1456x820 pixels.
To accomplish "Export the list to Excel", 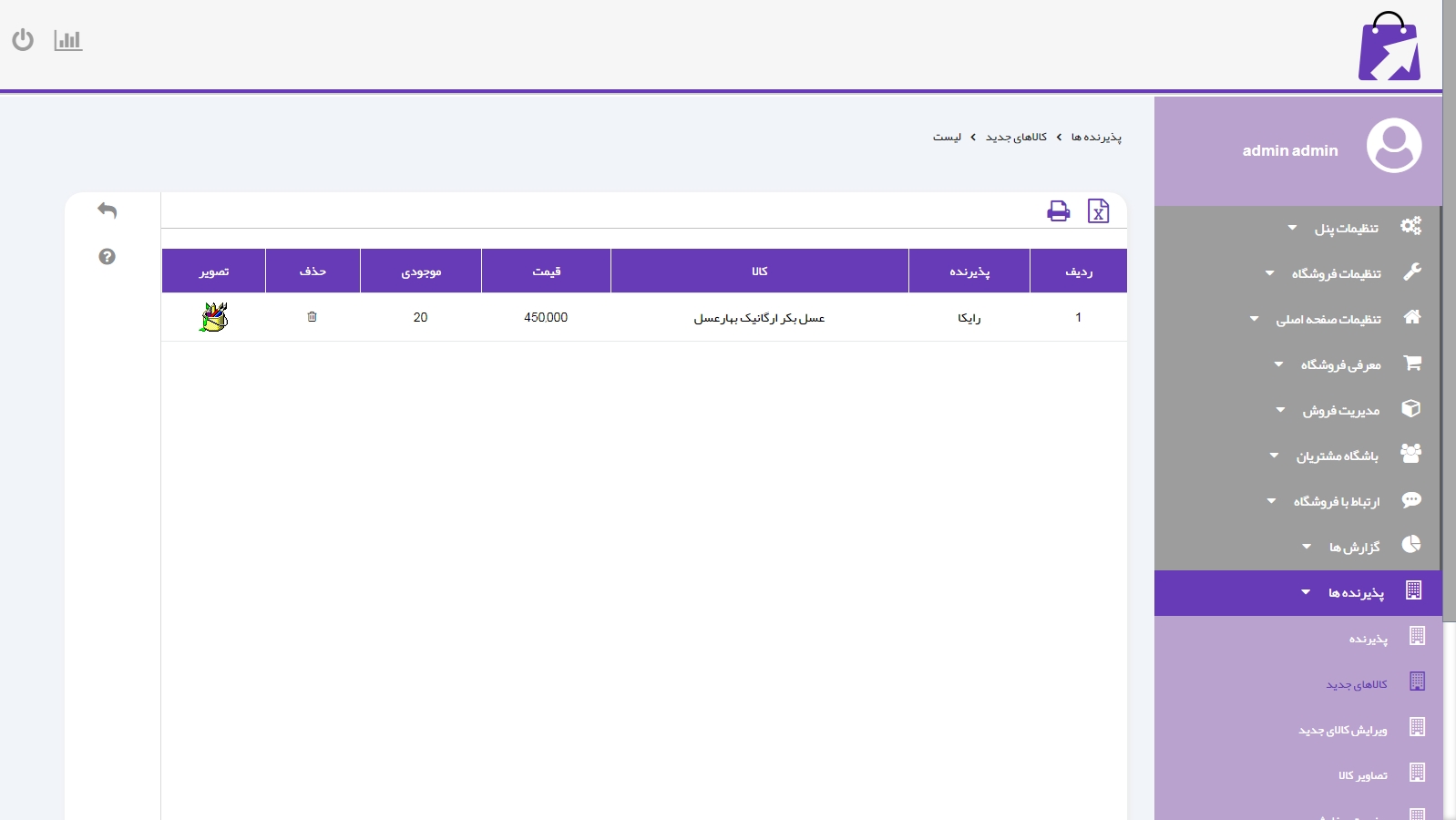I will click(1098, 211).
